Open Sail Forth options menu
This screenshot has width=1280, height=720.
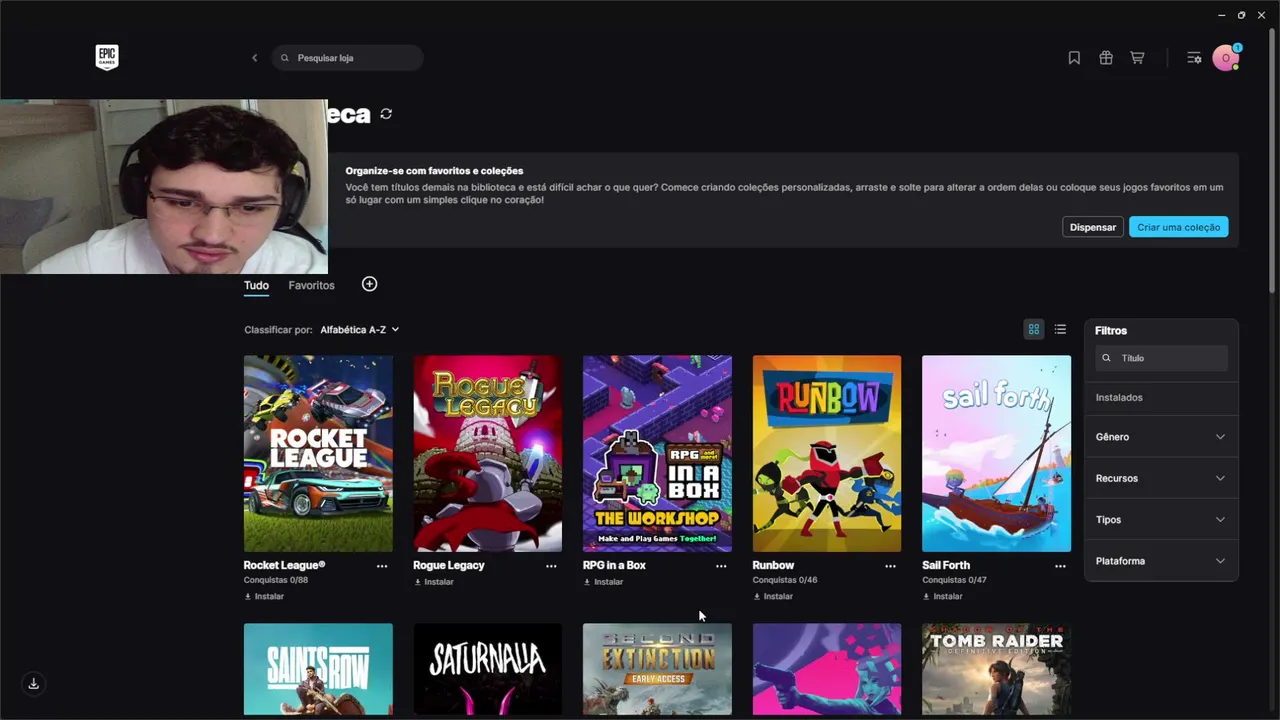(1060, 566)
